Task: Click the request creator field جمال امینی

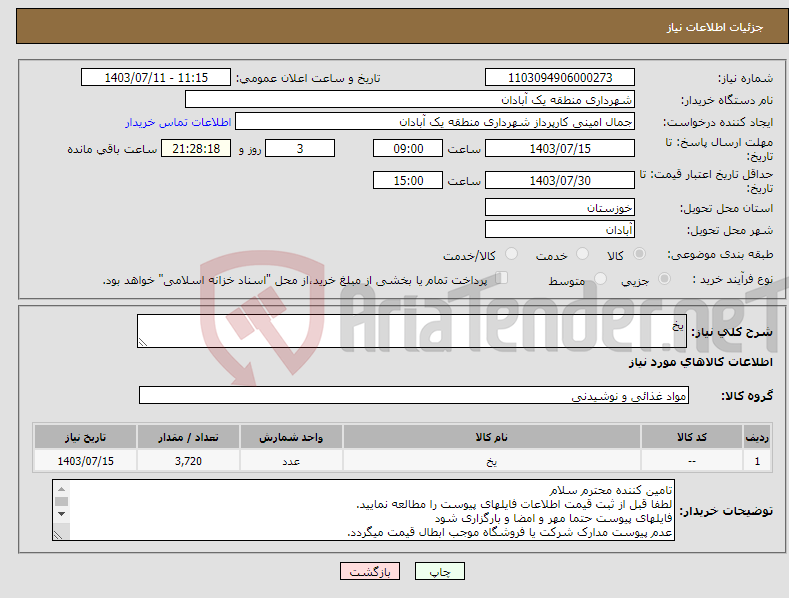Action: click(435, 122)
